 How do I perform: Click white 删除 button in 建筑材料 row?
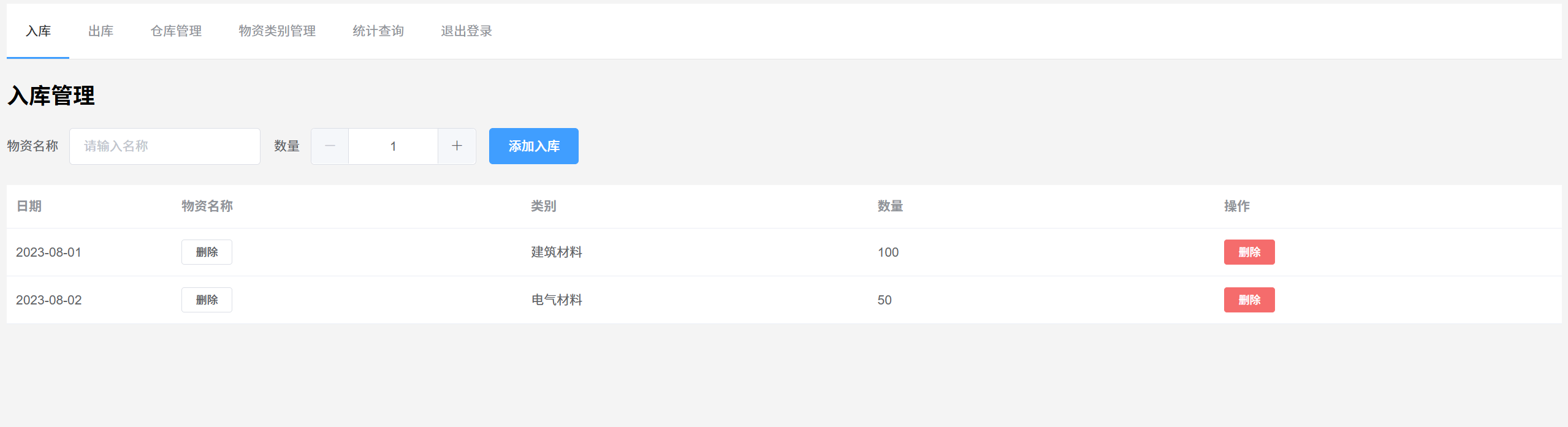207,252
